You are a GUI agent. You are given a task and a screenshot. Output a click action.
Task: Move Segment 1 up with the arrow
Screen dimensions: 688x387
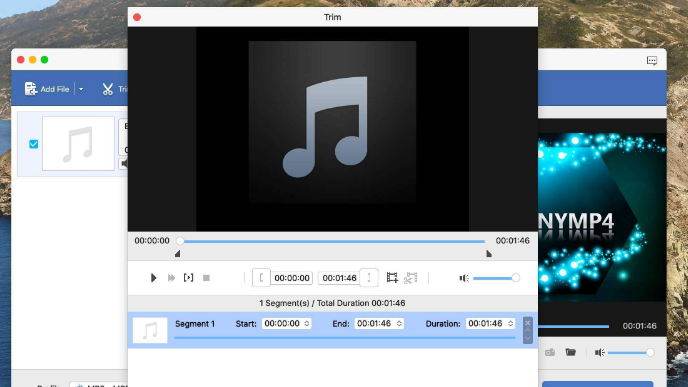click(527, 330)
